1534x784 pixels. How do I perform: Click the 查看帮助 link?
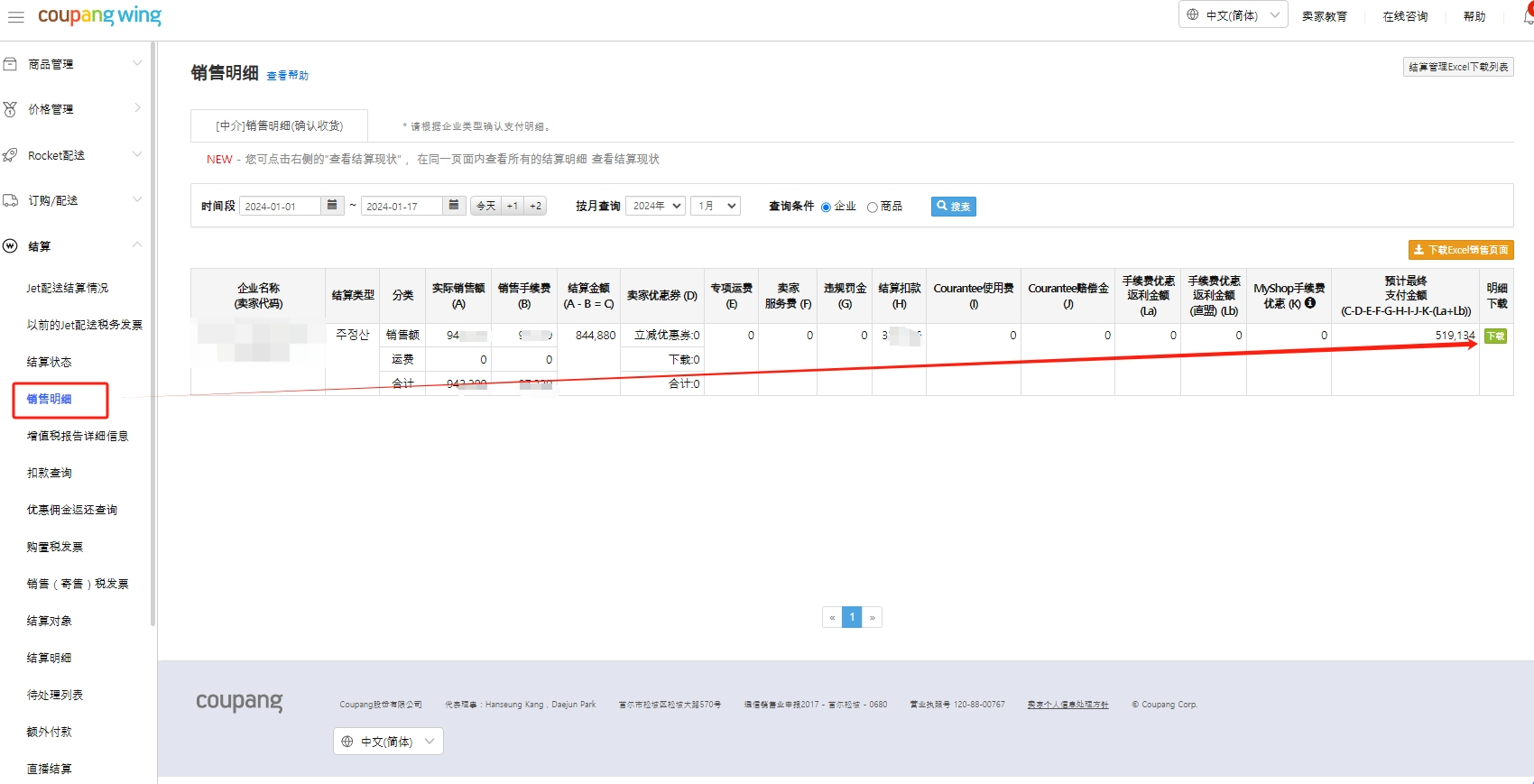(x=287, y=76)
